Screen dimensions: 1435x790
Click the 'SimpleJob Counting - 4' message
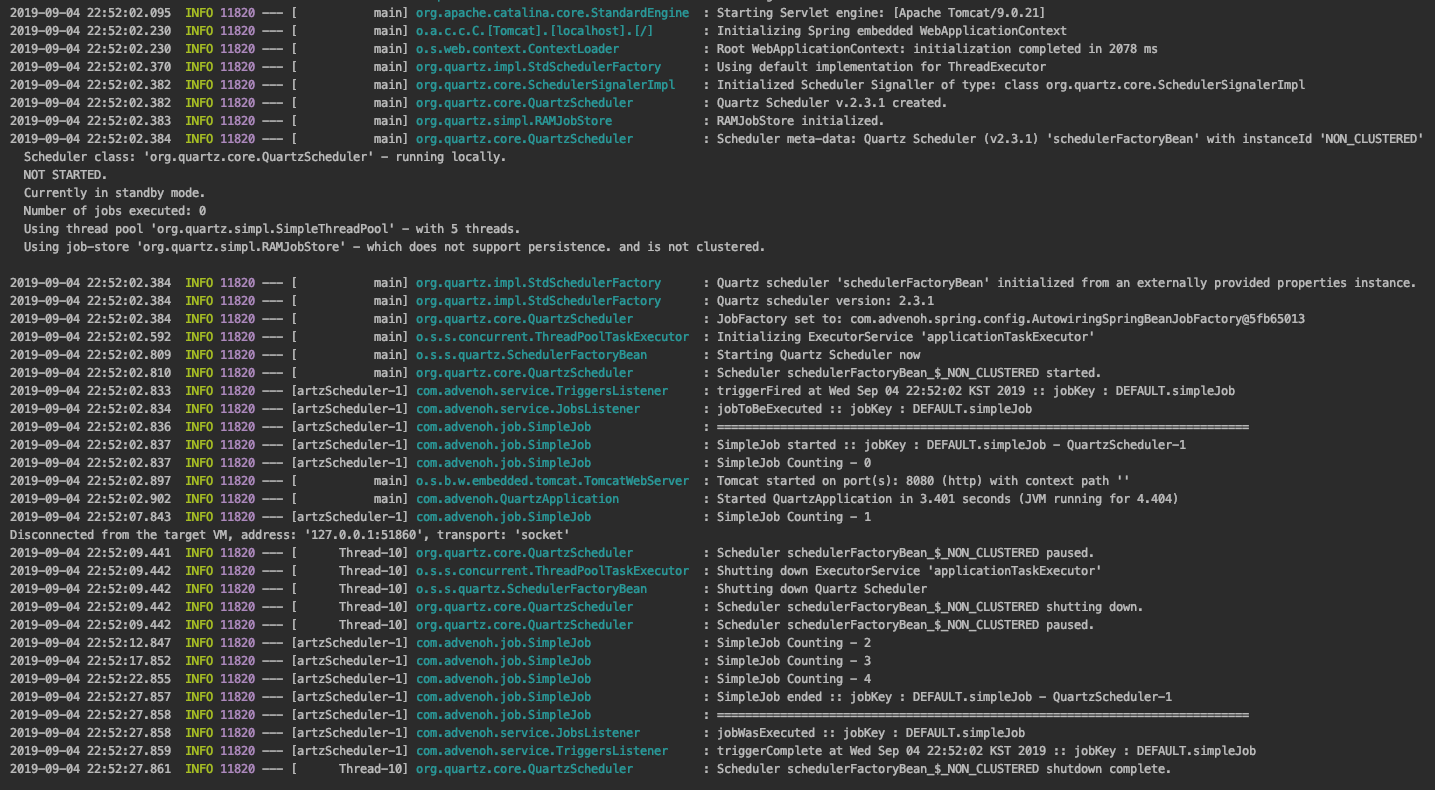coord(793,679)
